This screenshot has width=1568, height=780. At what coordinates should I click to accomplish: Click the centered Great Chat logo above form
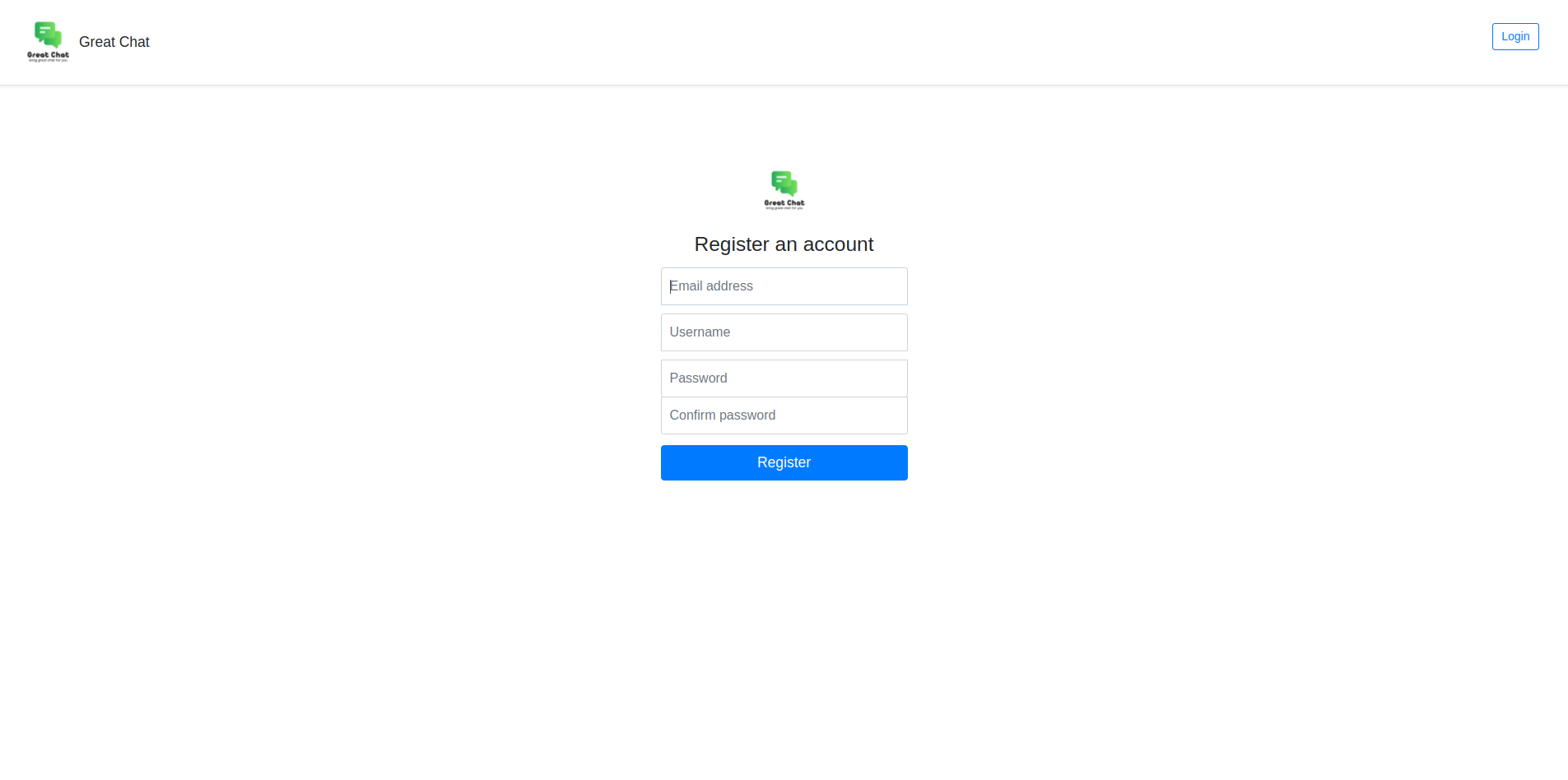[x=784, y=190]
